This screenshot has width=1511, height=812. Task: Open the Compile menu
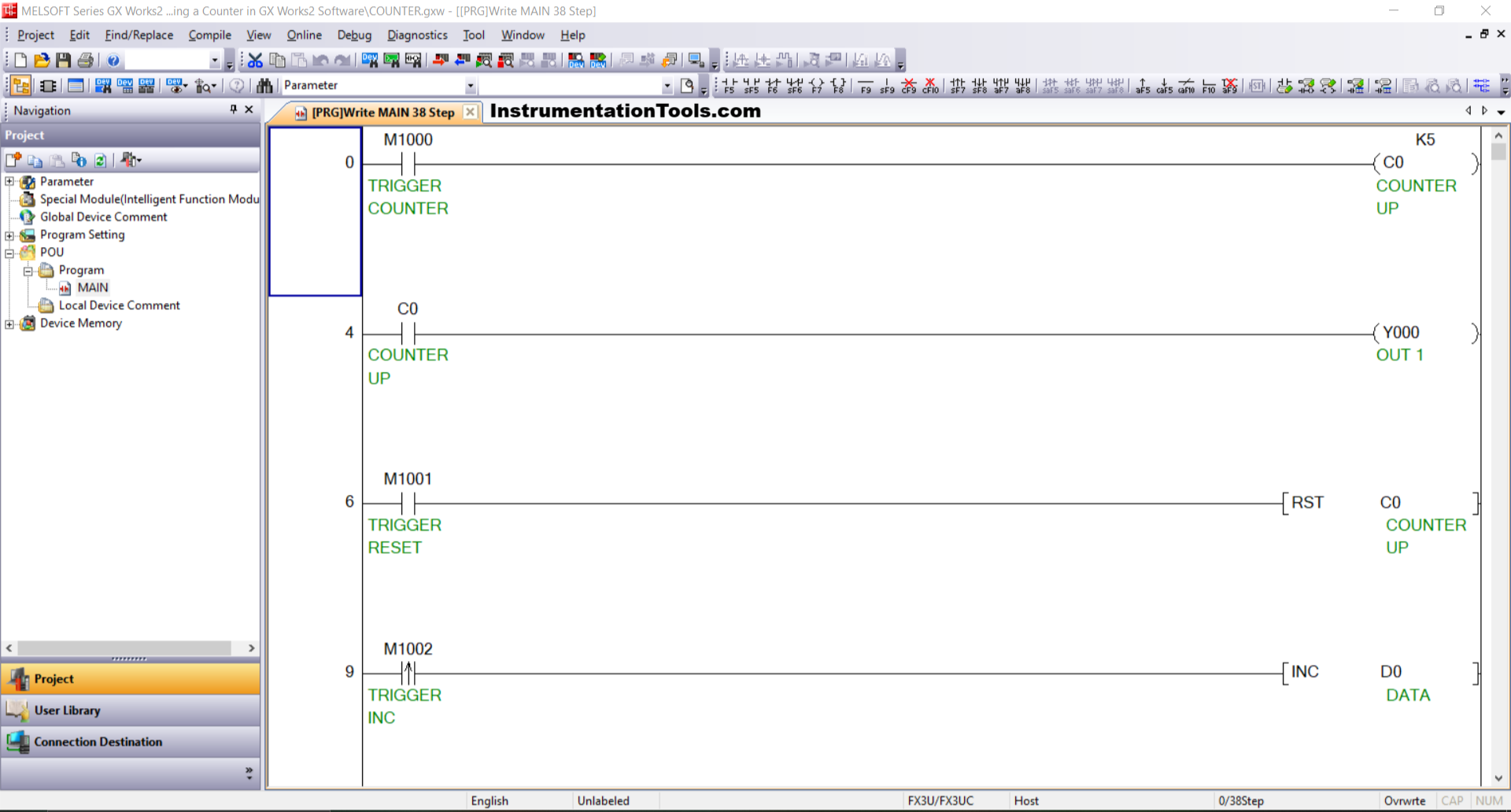[x=209, y=35]
